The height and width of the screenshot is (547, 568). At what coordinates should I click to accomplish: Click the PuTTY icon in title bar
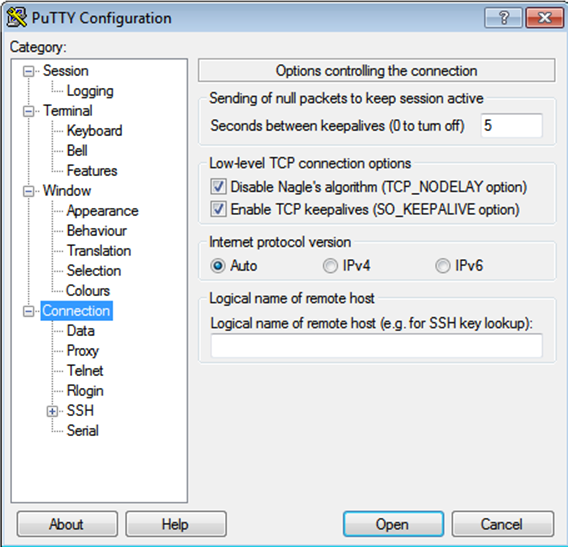tap(17, 17)
